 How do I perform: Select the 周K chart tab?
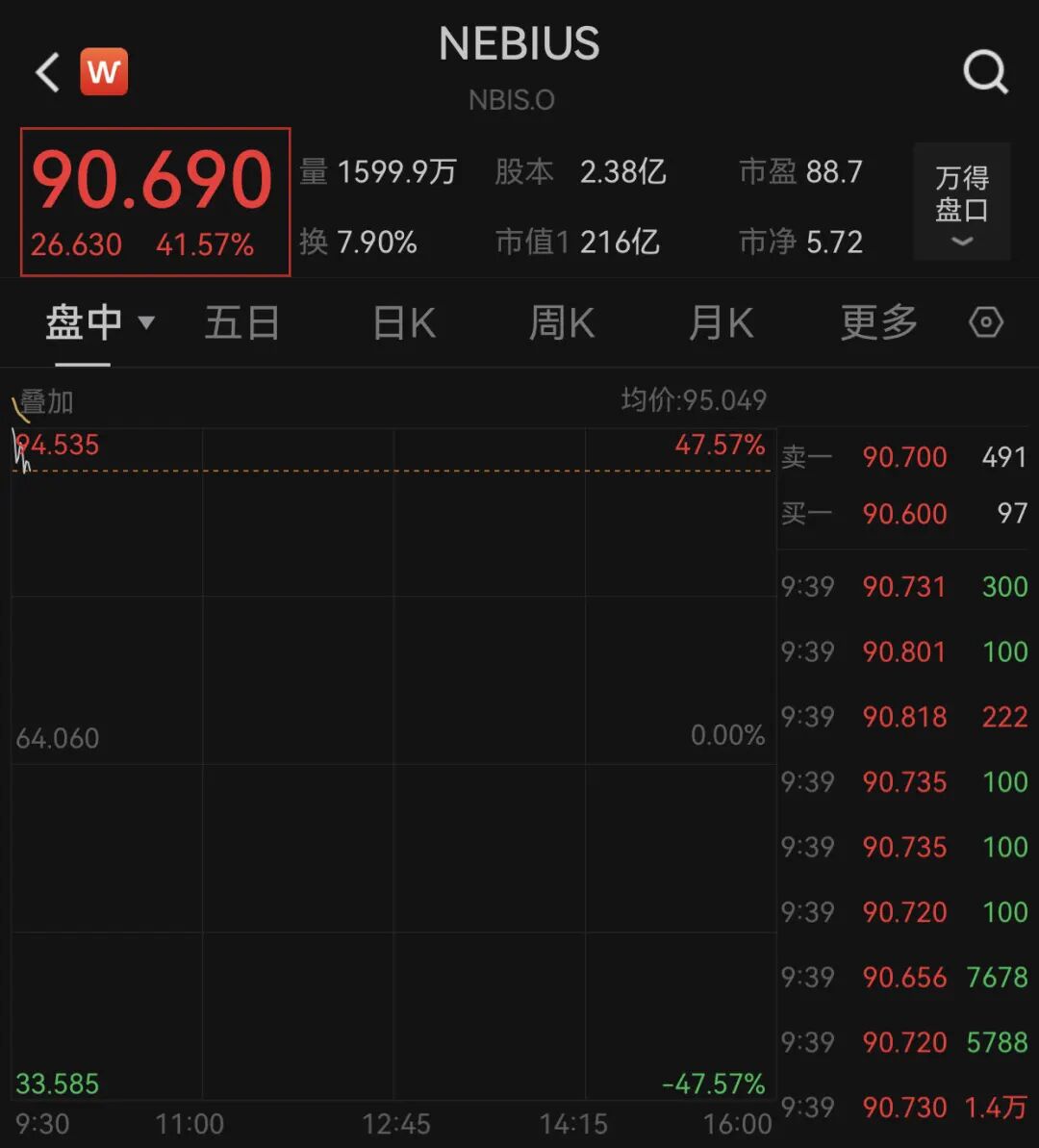562,323
